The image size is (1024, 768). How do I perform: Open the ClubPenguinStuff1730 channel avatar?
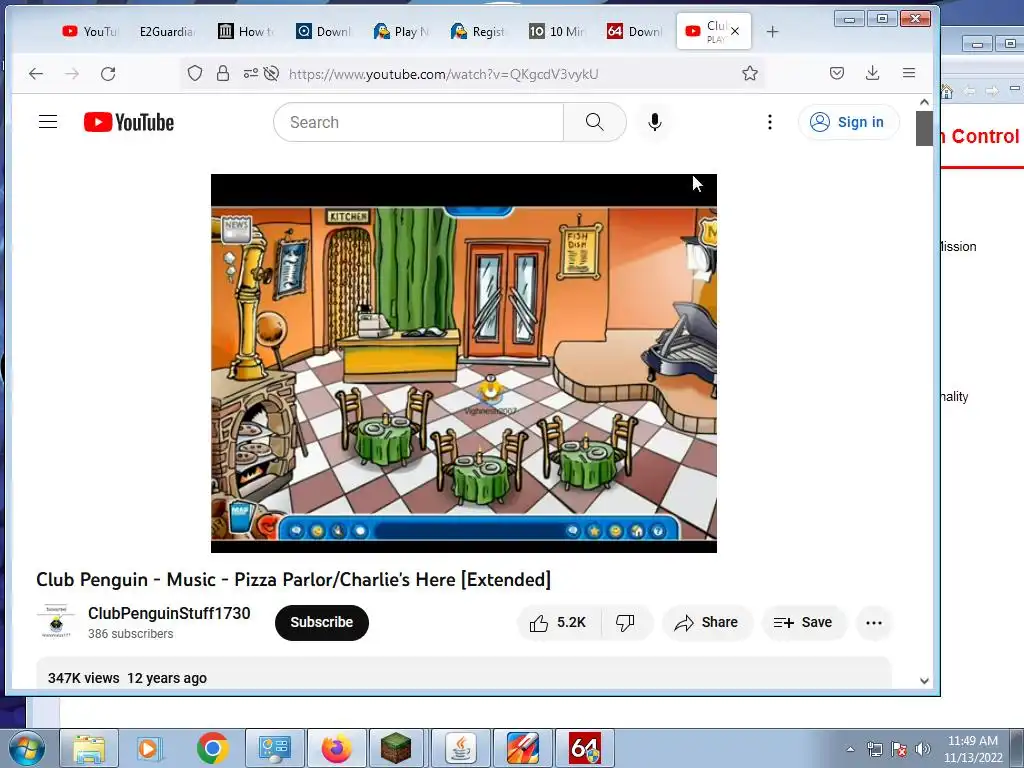point(56,622)
